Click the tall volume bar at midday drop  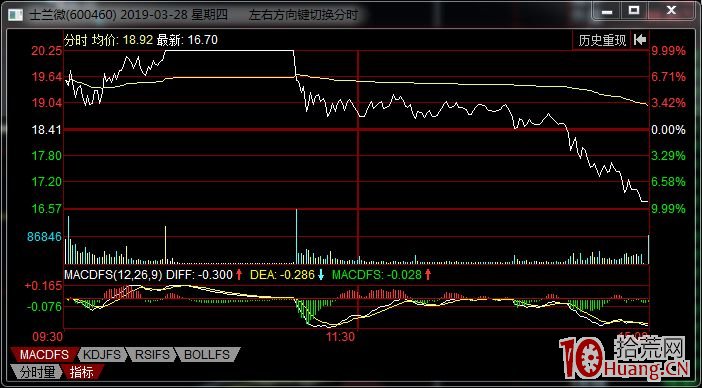coord(296,236)
